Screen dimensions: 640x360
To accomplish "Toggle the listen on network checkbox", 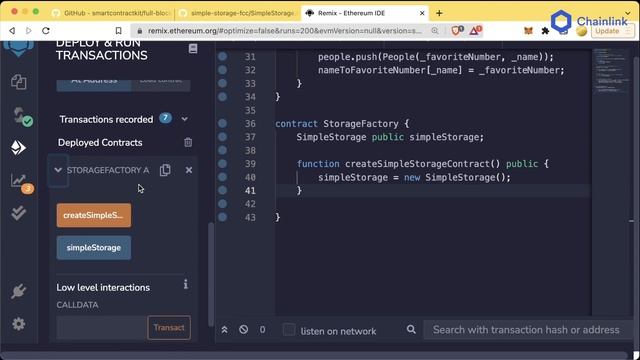I will coord(289,329).
